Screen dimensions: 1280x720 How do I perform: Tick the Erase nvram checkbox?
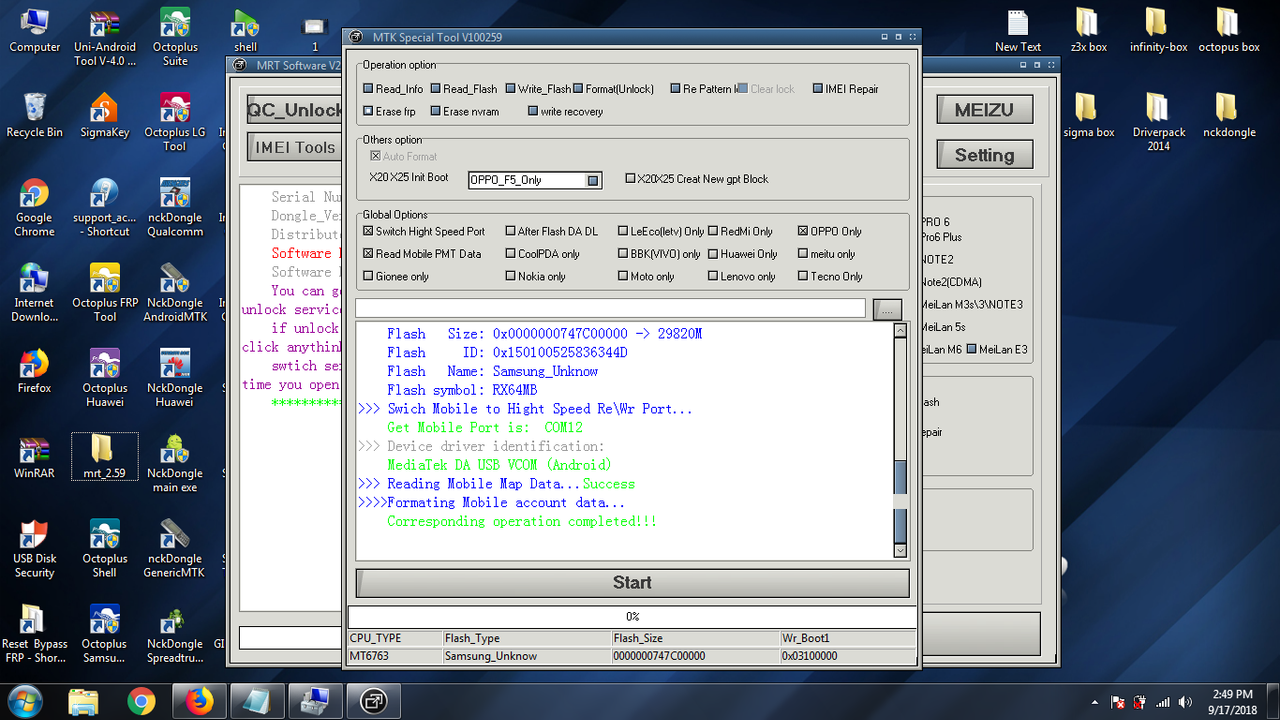(x=436, y=112)
